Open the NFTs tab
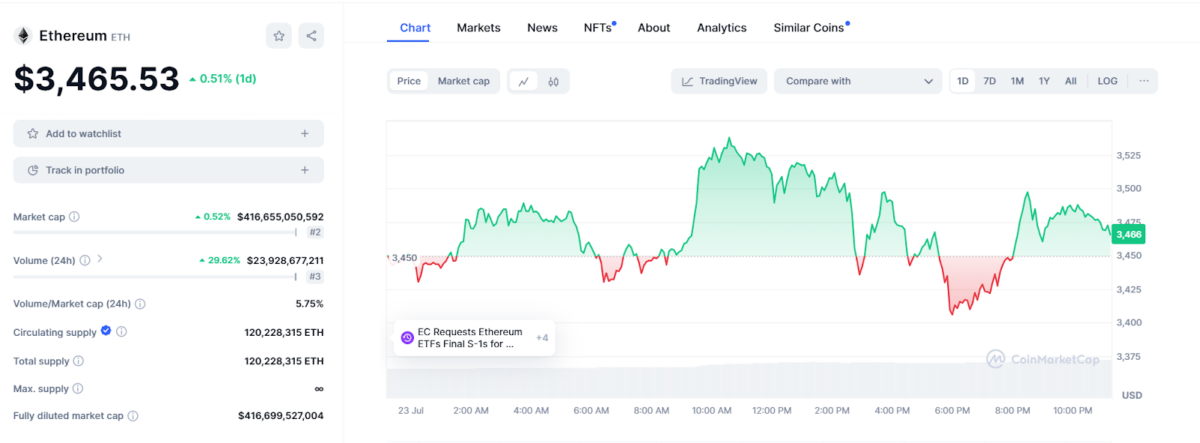1200x443 pixels. [x=598, y=28]
